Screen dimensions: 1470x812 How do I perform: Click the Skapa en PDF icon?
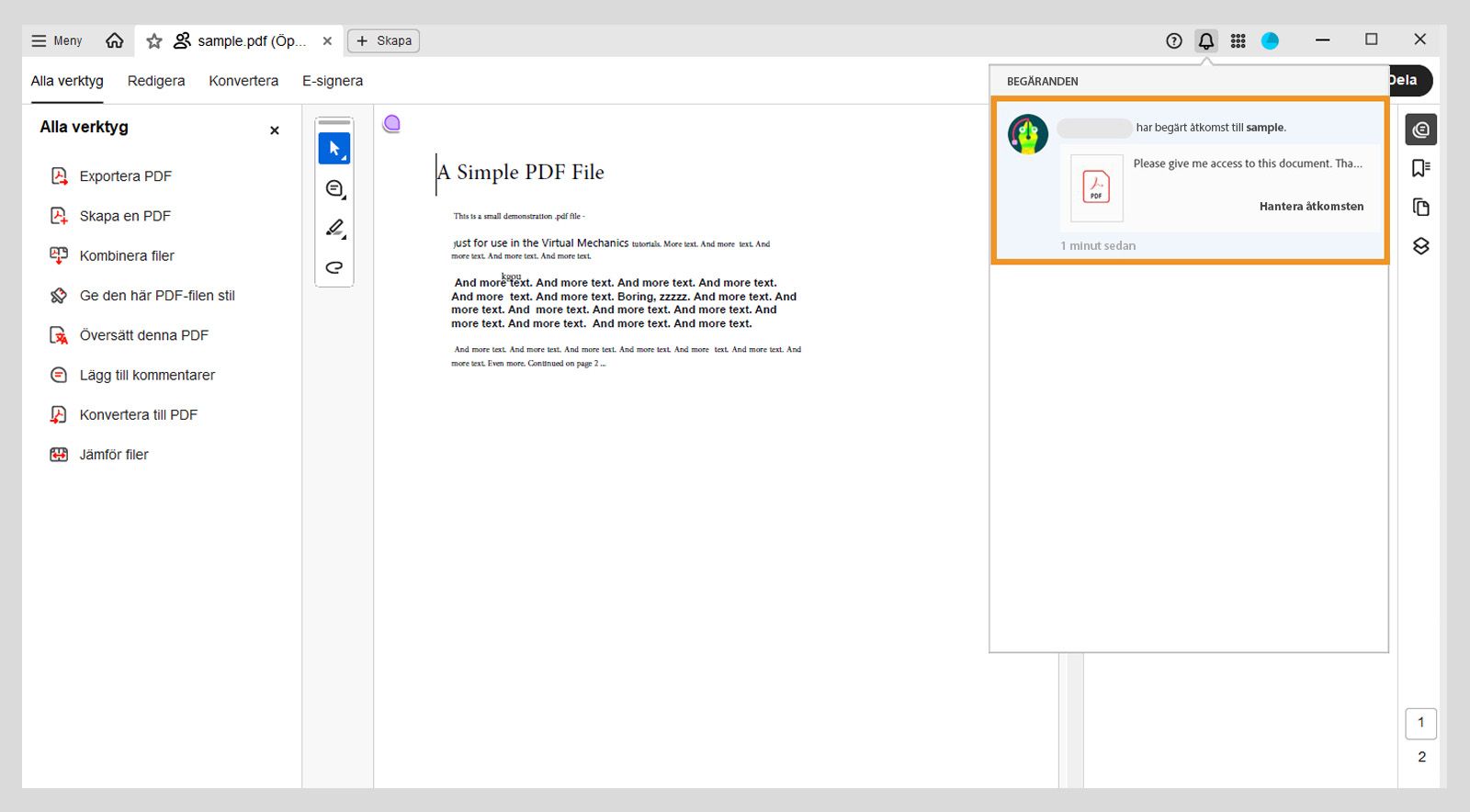point(59,216)
